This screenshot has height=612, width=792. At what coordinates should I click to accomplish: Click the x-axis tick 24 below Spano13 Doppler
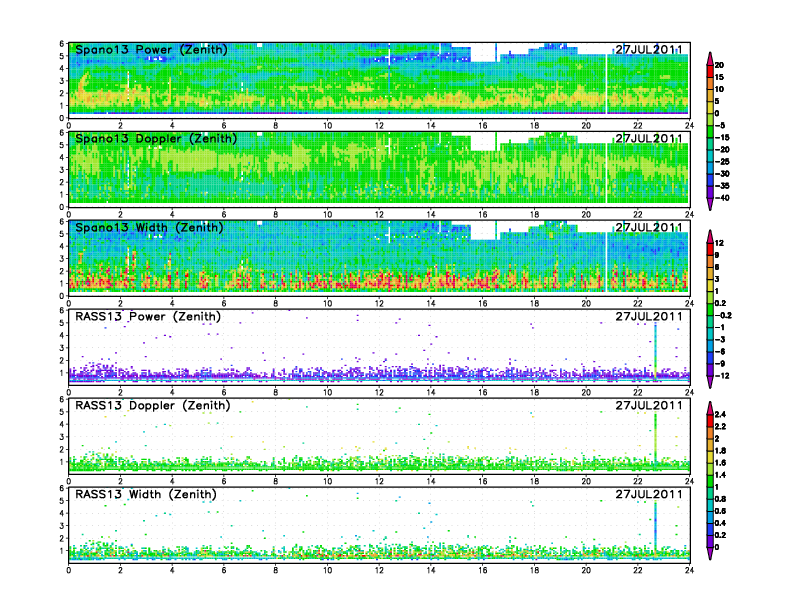(689, 215)
